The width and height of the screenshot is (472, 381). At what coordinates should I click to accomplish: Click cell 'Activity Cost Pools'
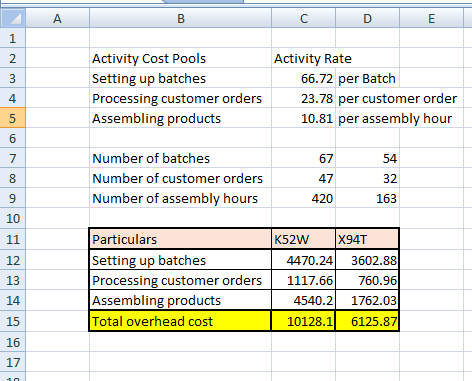[x=181, y=58]
